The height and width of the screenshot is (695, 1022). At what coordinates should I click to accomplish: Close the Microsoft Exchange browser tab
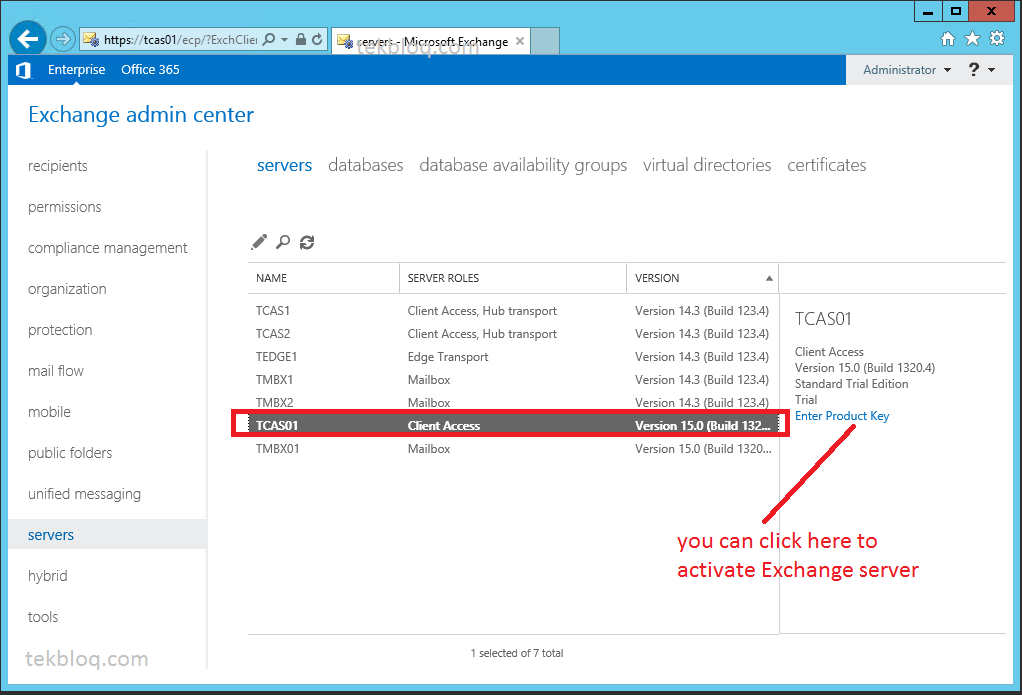(519, 41)
